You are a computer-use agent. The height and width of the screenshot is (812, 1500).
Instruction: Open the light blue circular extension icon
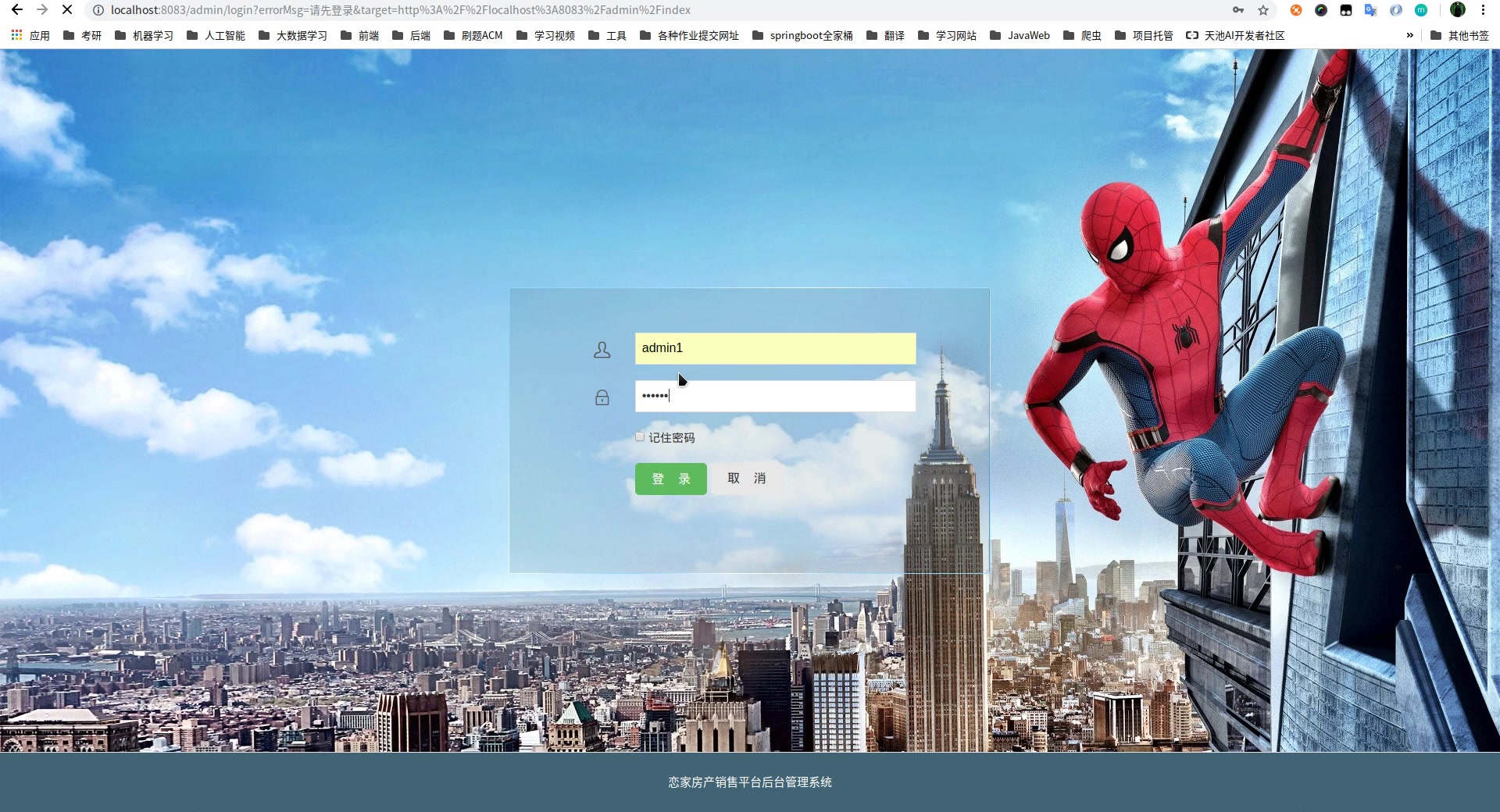1396,10
